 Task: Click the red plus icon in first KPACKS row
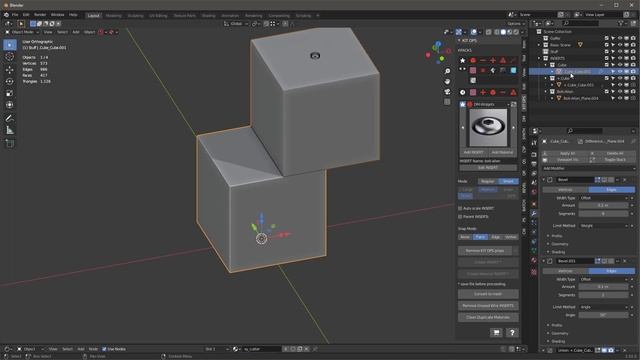click(x=493, y=60)
